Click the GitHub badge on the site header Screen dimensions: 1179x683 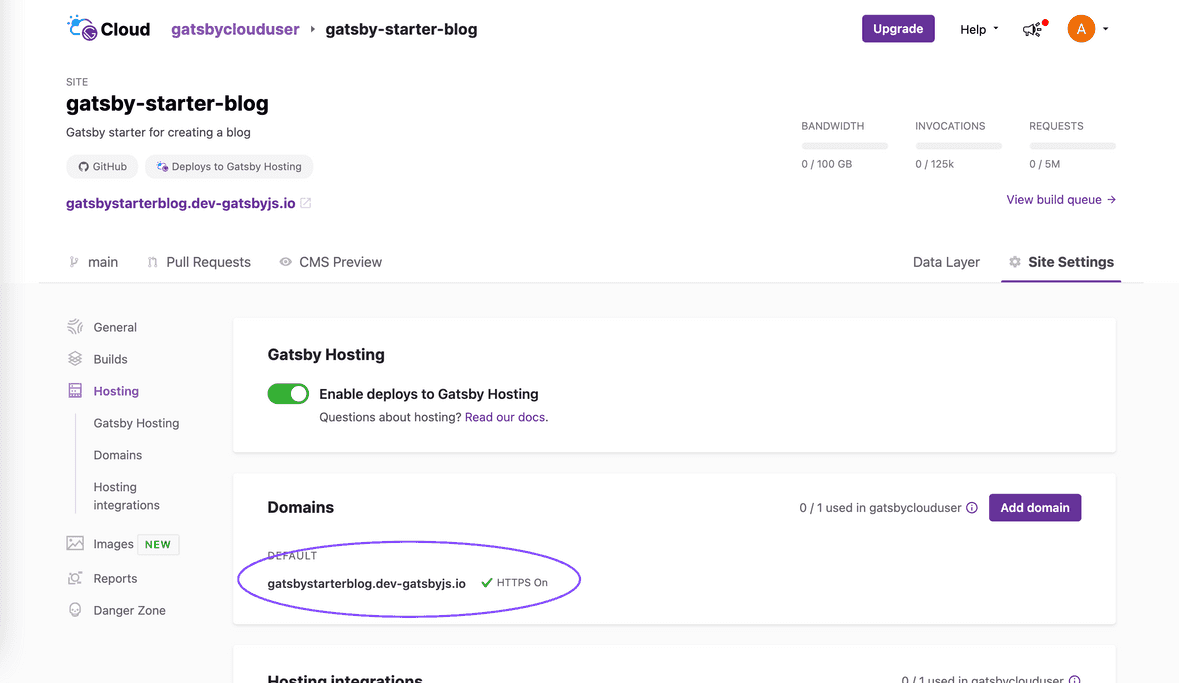click(101, 166)
